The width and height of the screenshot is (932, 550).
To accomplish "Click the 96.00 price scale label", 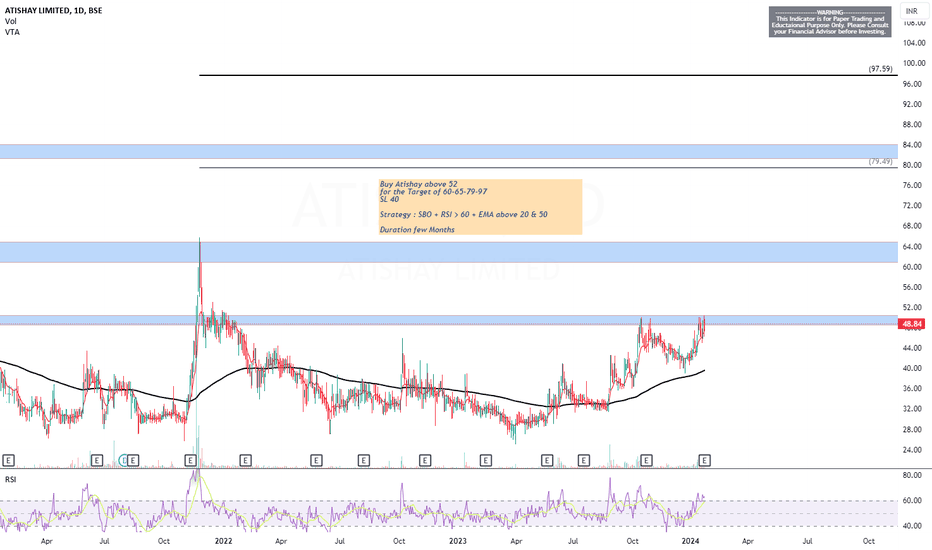I will coord(914,84).
